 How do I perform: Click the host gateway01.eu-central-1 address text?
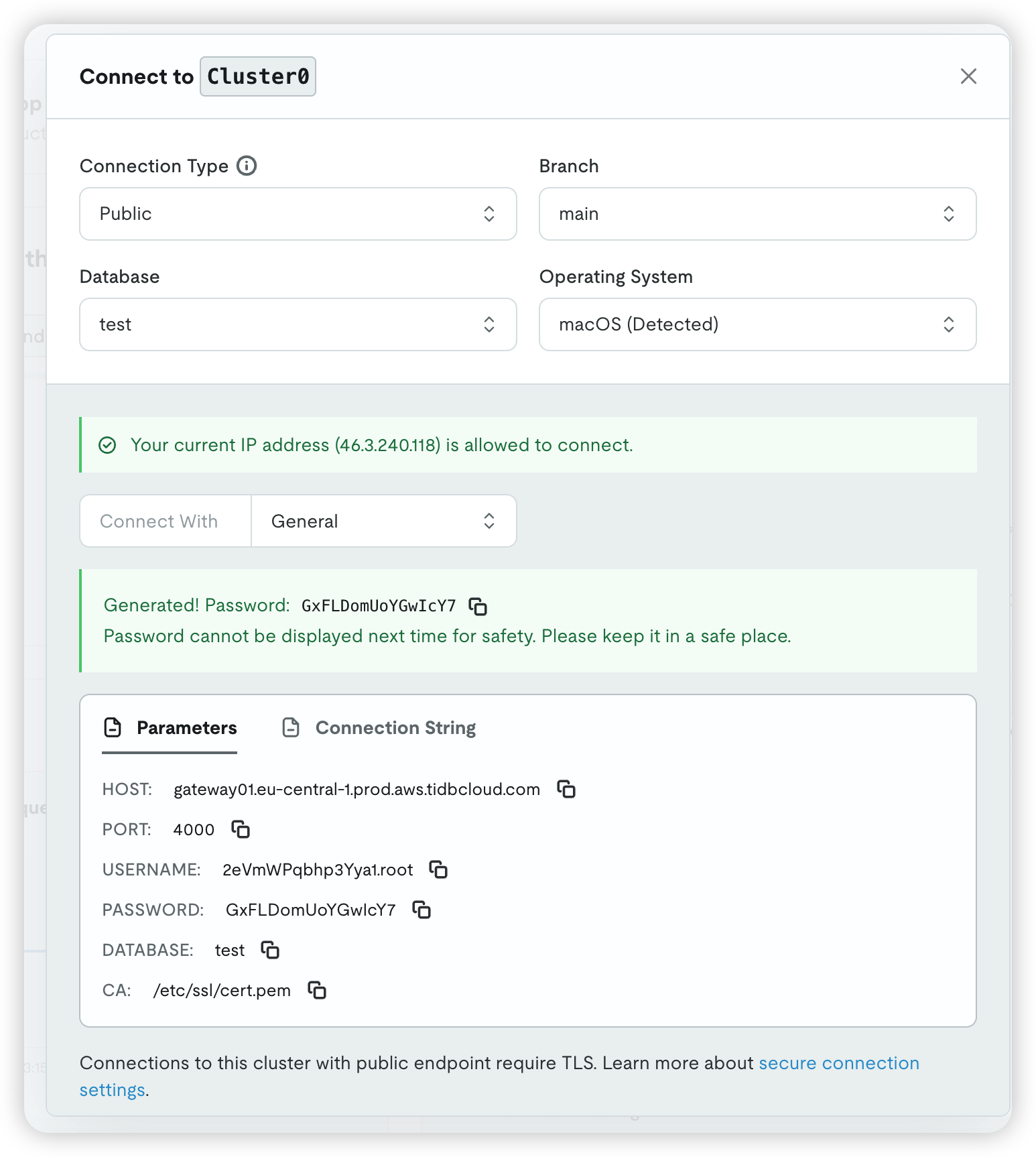pos(357,790)
